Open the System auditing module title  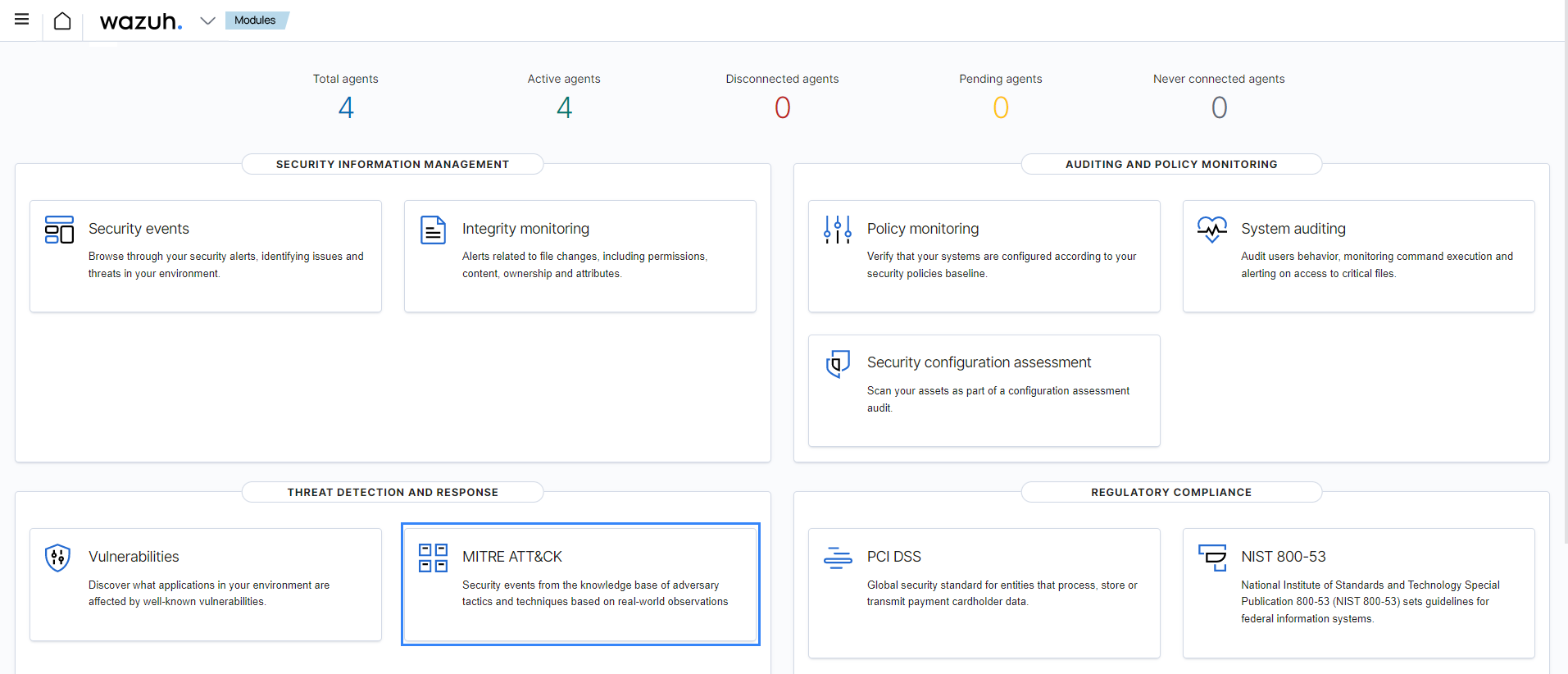pos(1293,229)
